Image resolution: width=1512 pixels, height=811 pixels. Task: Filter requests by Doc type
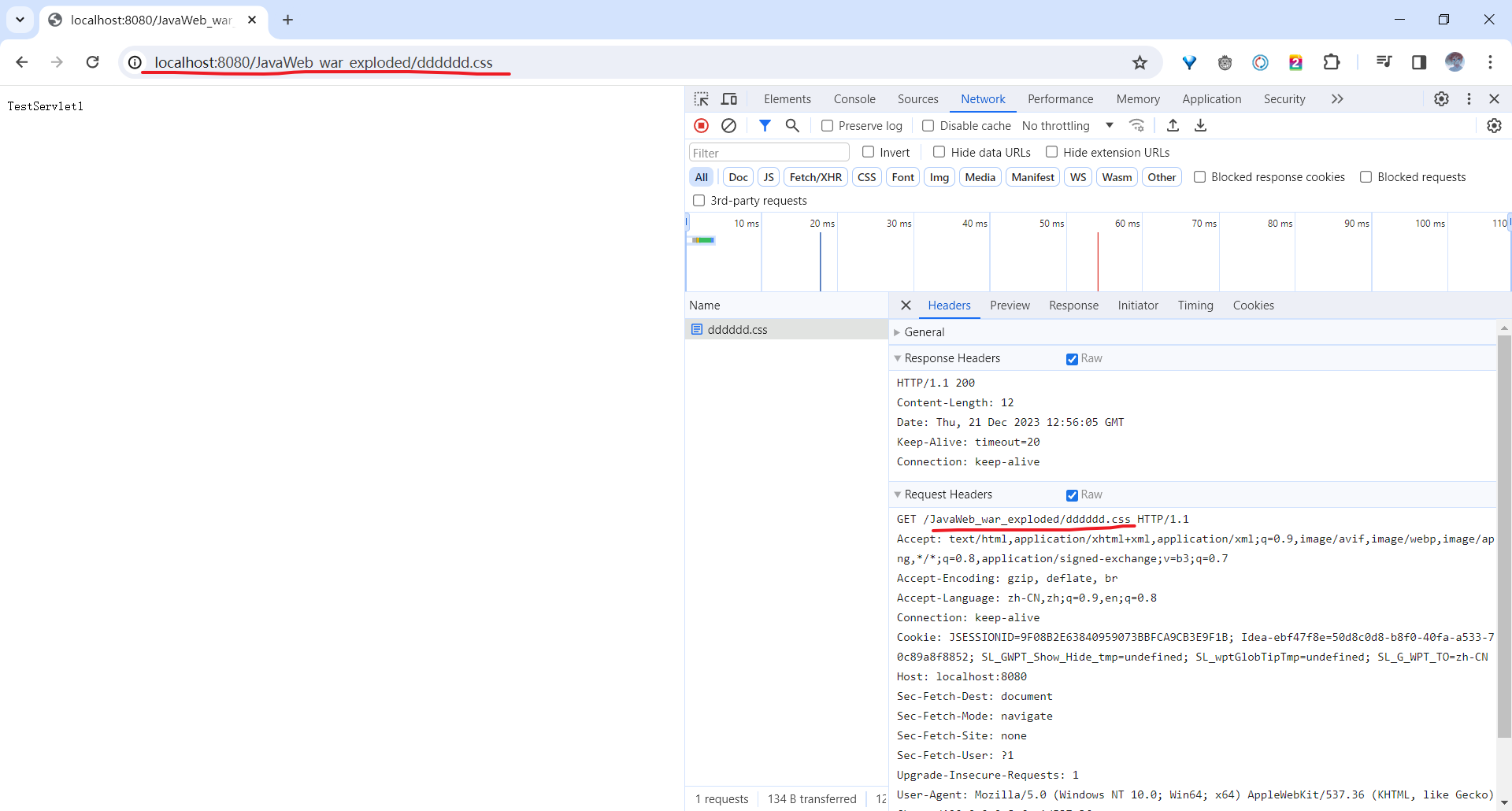738,177
